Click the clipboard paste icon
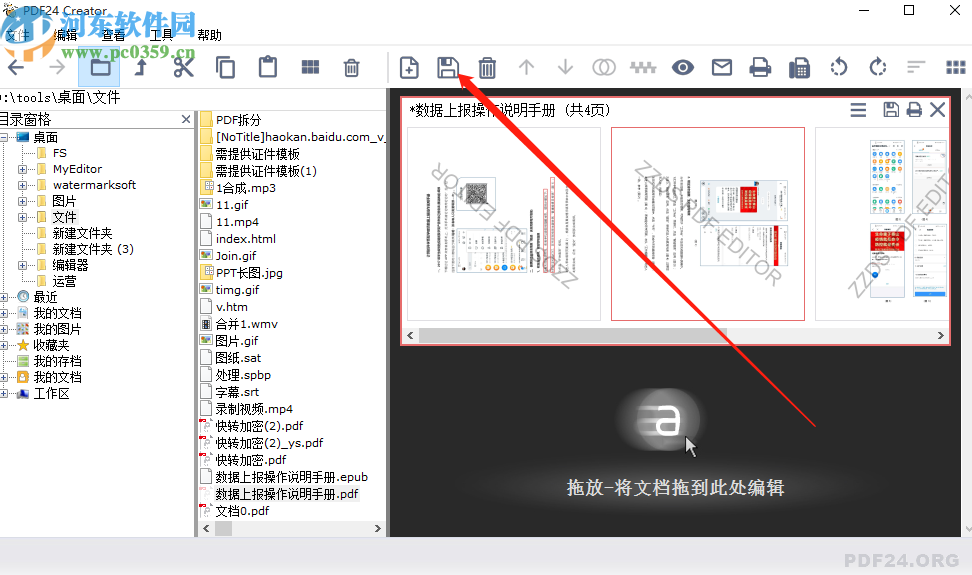972x575 pixels. click(x=268, y=67)
